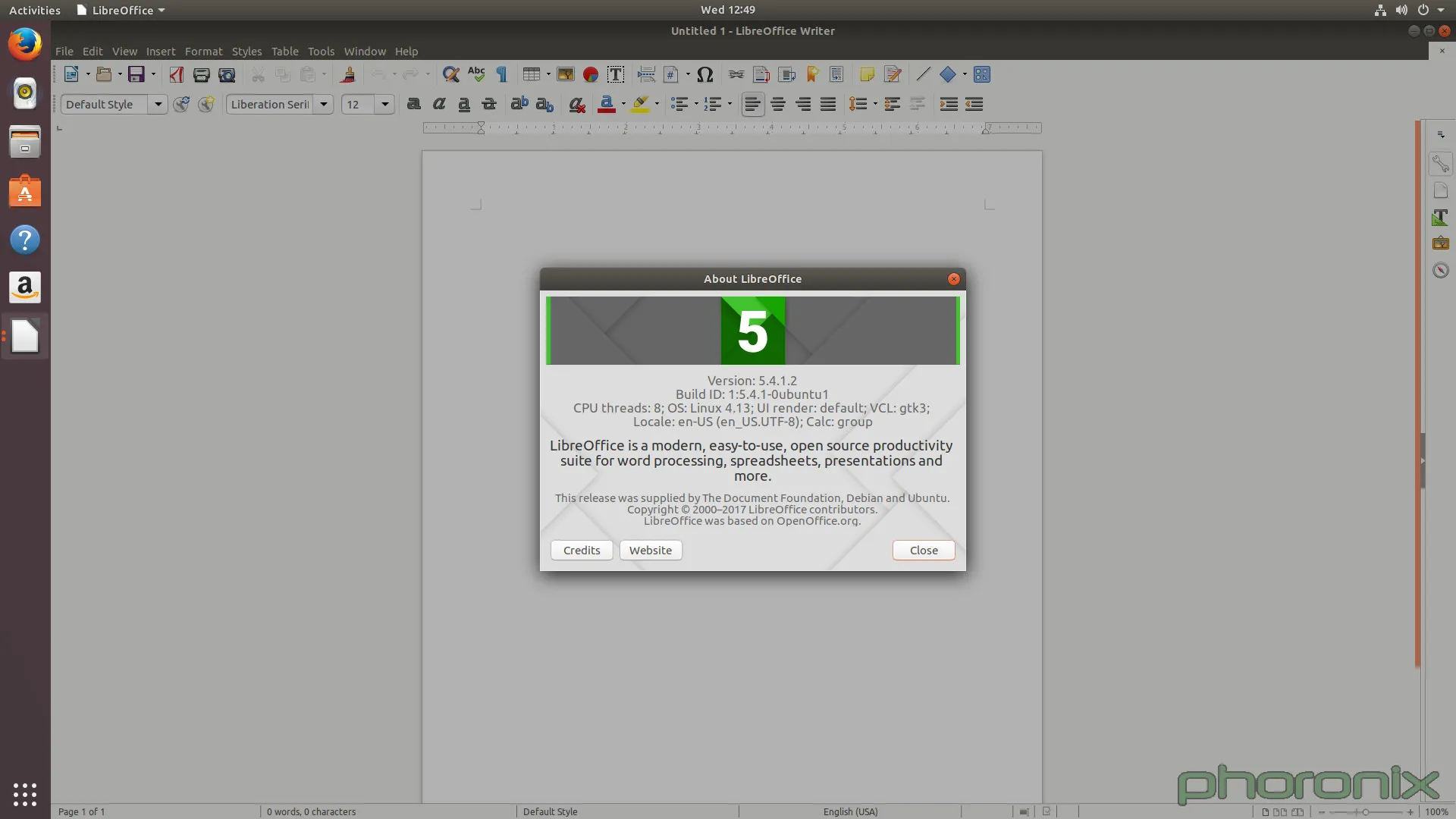
Task: Click the Insert Line icon
Action: point(923,74)
